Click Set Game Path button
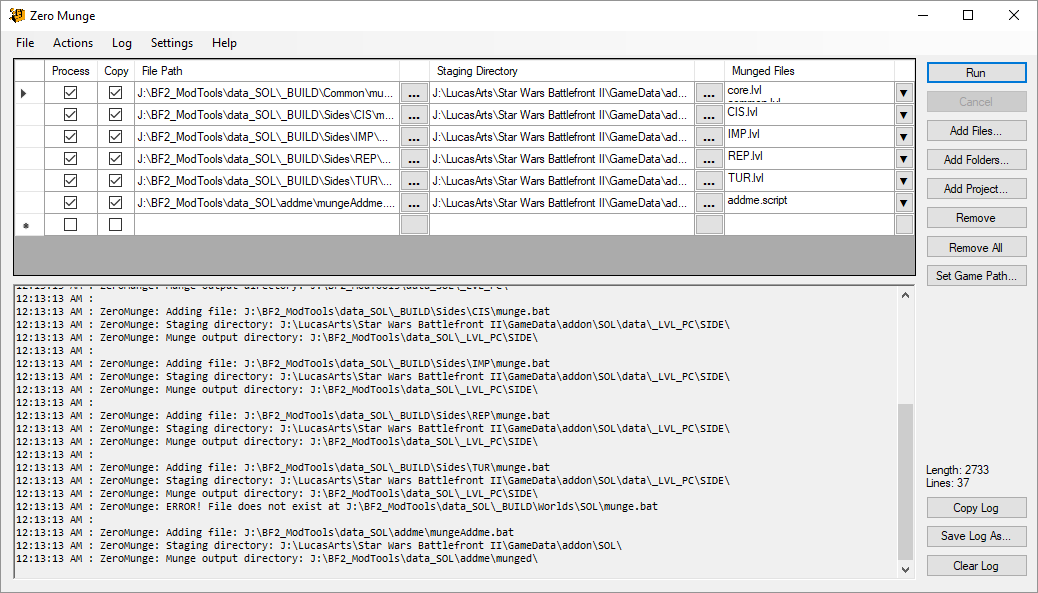The height and width of the screenshot is (593, 1038). pyautogui.click(x=976, y=276)
